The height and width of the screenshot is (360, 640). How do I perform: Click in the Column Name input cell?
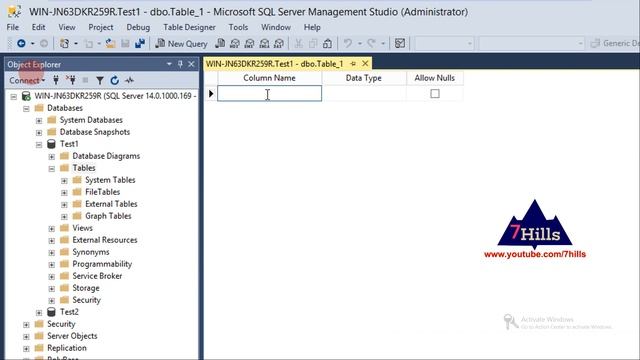[269, 93]
